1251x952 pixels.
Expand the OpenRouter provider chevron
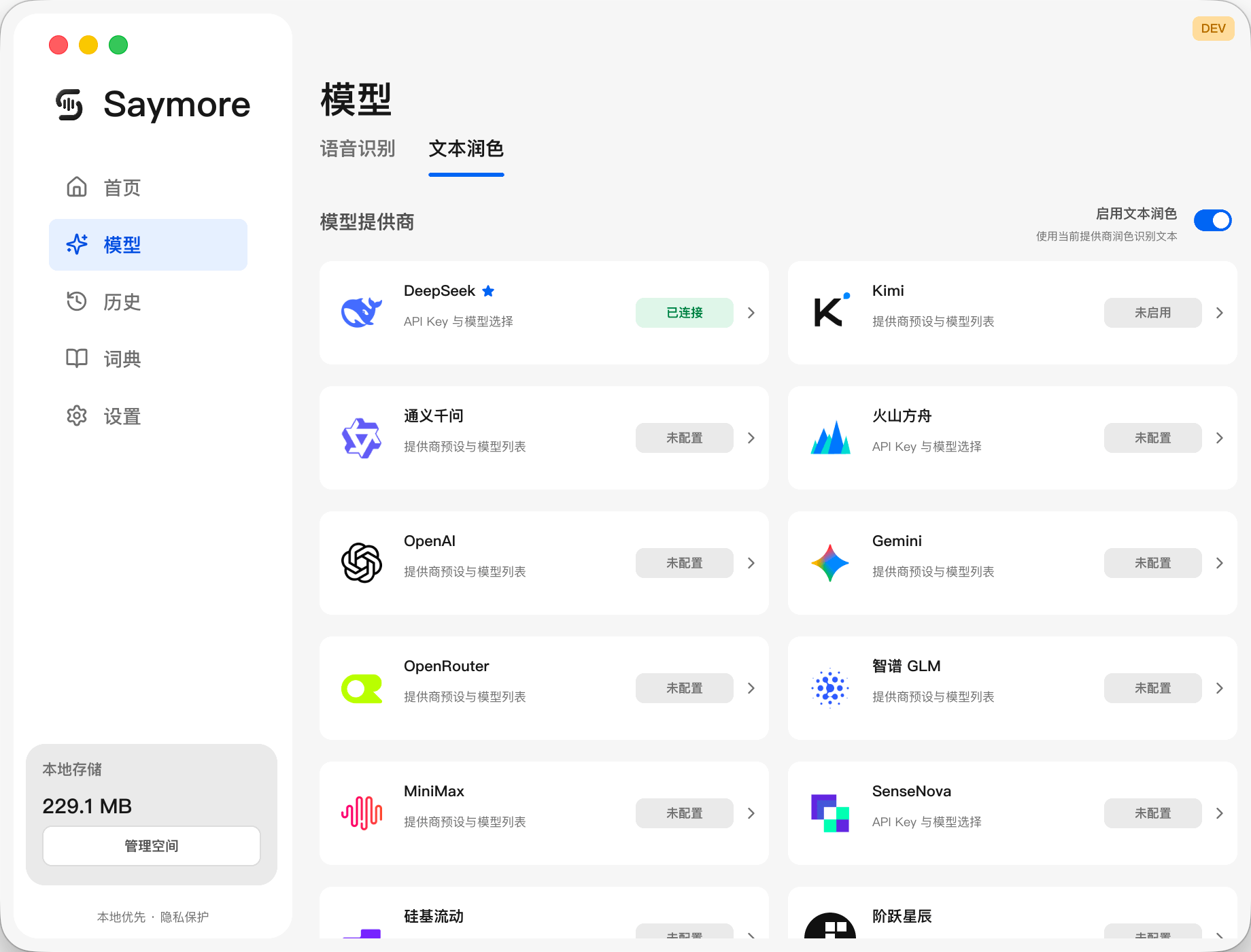(751, 688)
